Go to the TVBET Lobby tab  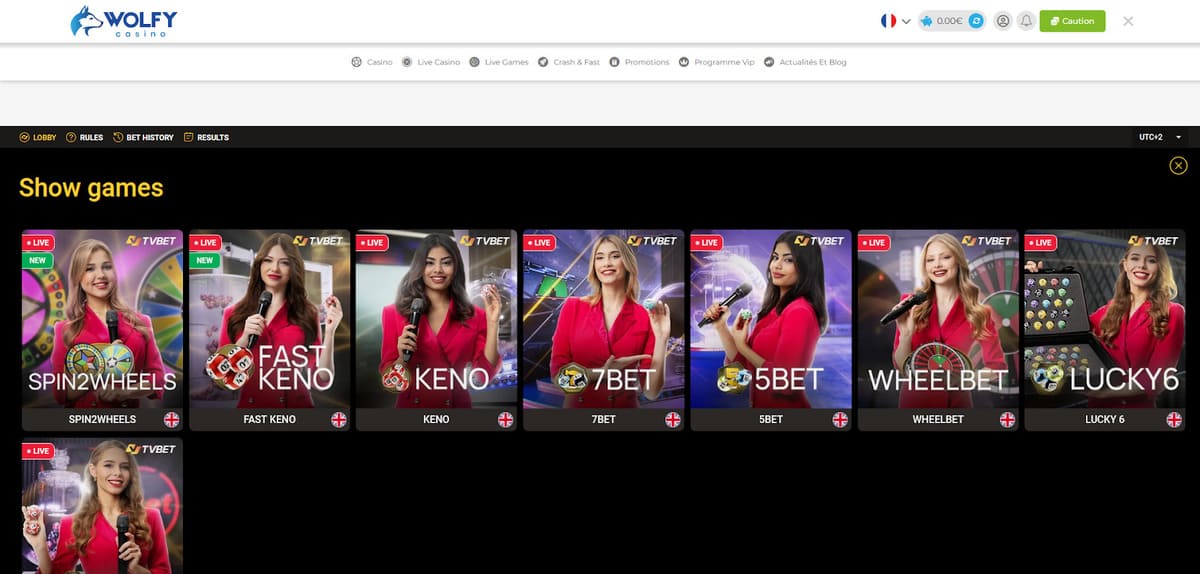38,137
